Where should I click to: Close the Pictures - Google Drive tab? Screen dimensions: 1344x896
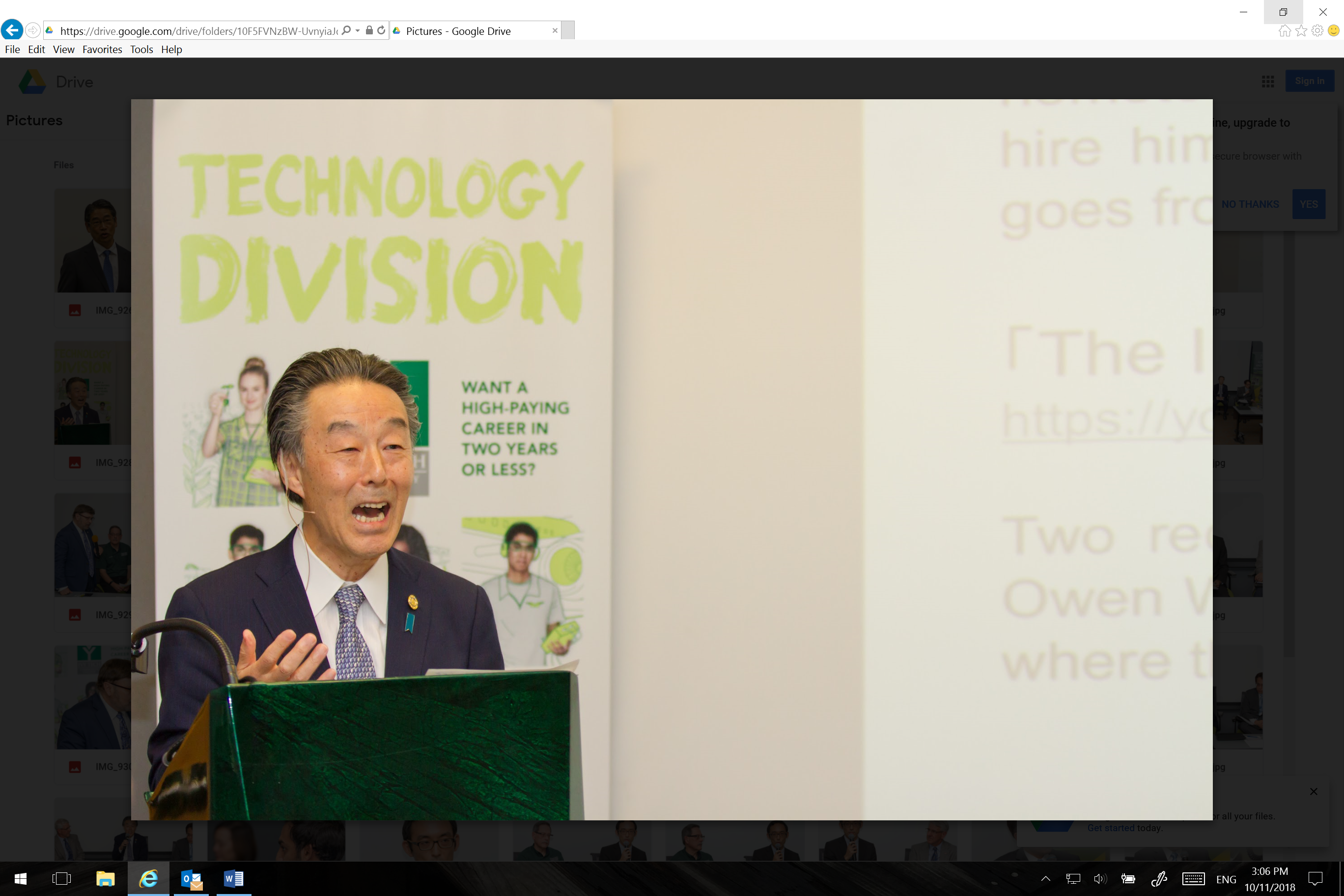click(554, 31)
